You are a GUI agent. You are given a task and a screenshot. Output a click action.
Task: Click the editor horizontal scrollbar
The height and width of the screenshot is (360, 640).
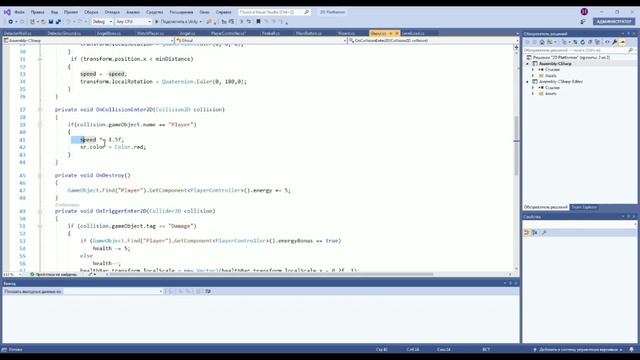[x=271, y=274]
